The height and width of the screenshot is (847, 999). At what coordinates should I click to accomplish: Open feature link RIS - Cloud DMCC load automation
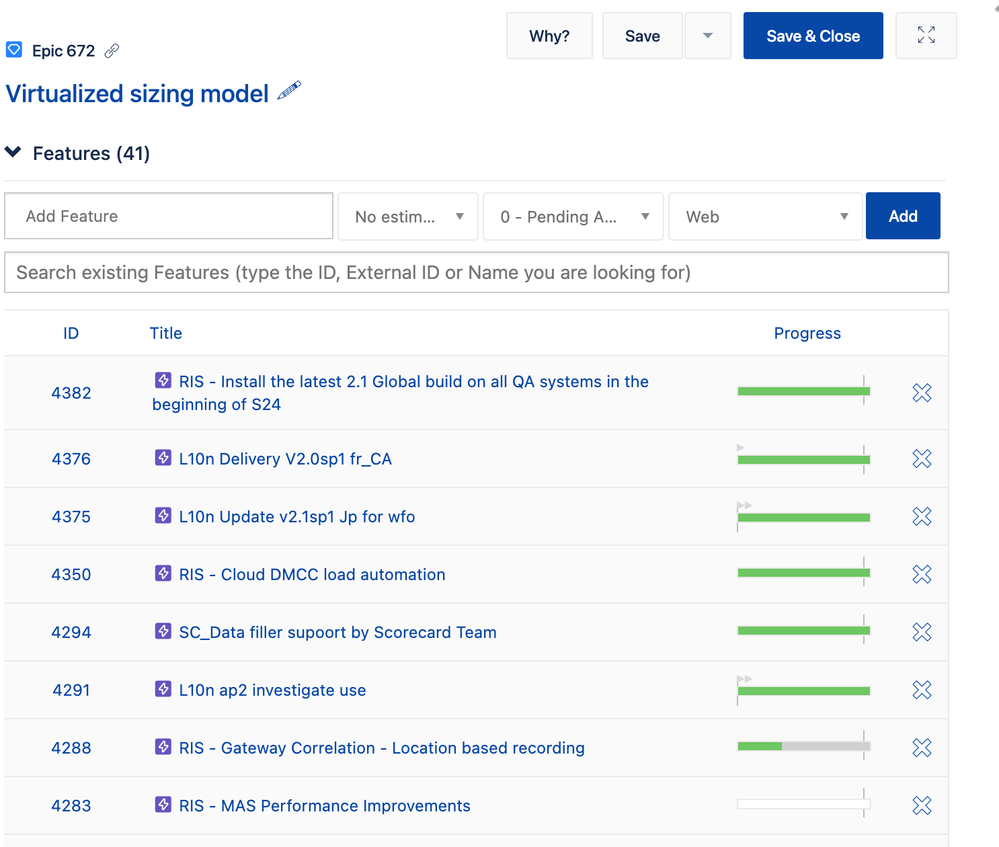312,574
